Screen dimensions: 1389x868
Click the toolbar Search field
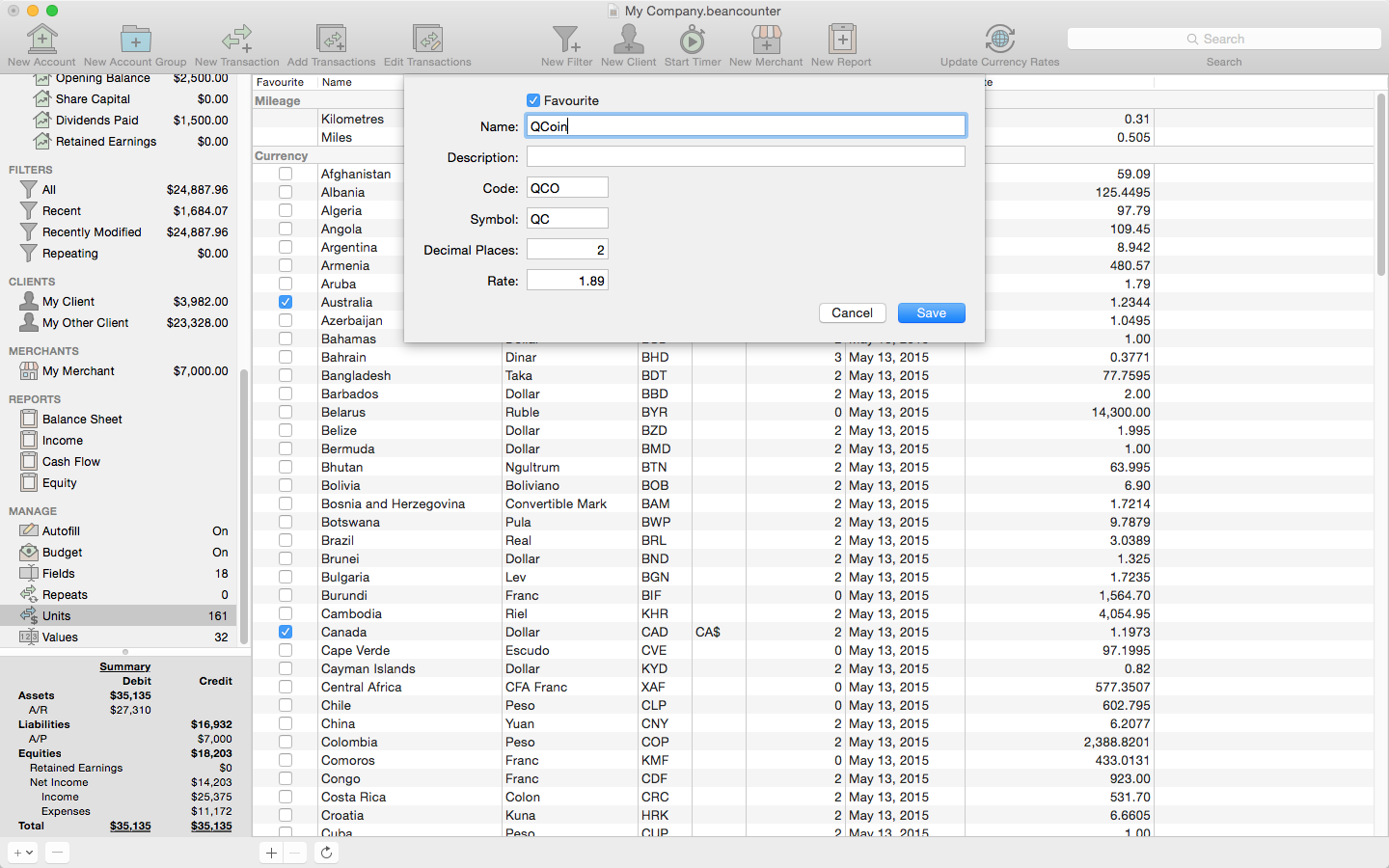pos(1224,39)
